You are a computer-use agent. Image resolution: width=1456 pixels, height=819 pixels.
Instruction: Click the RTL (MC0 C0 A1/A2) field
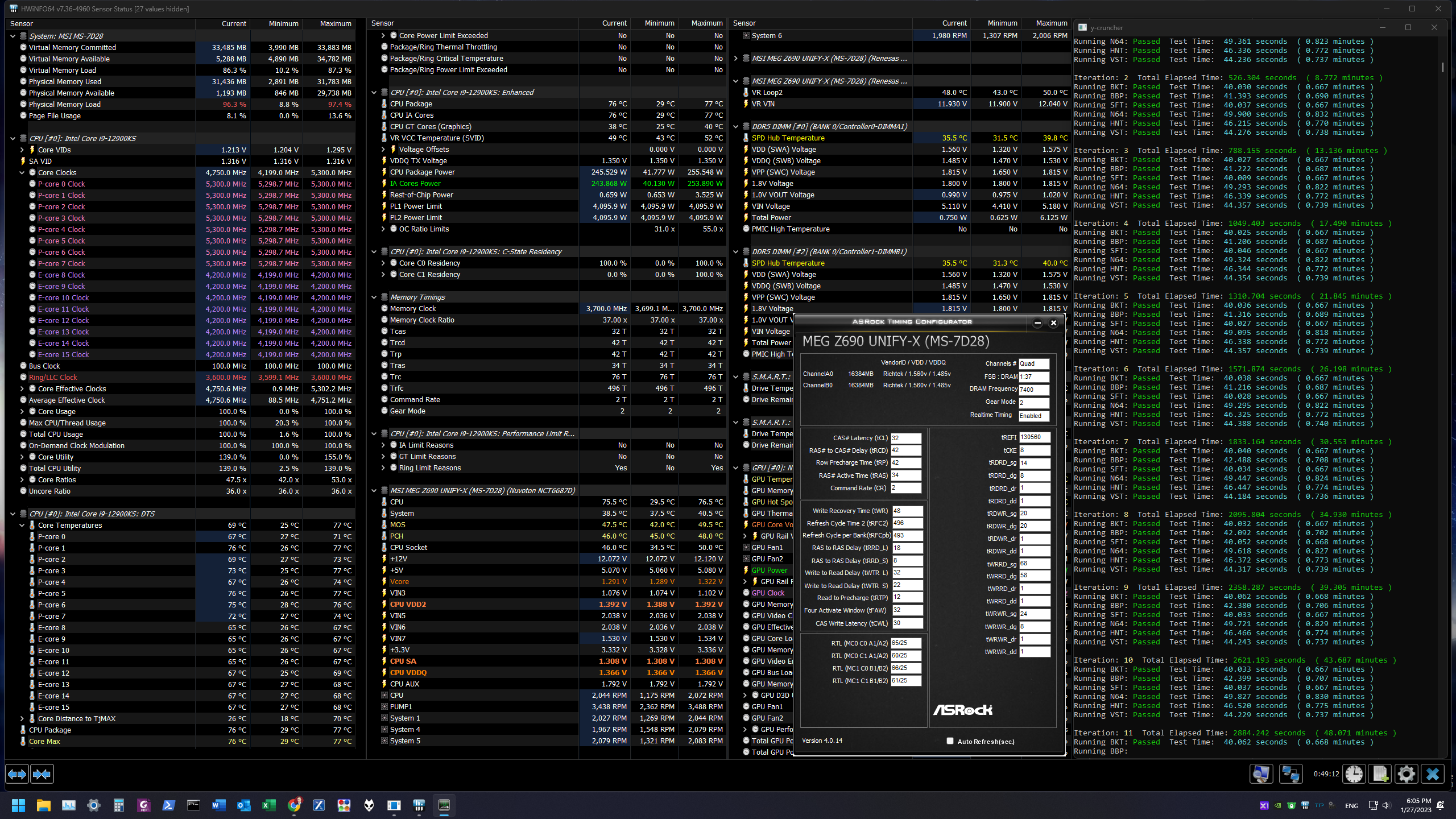pos(905,643)
